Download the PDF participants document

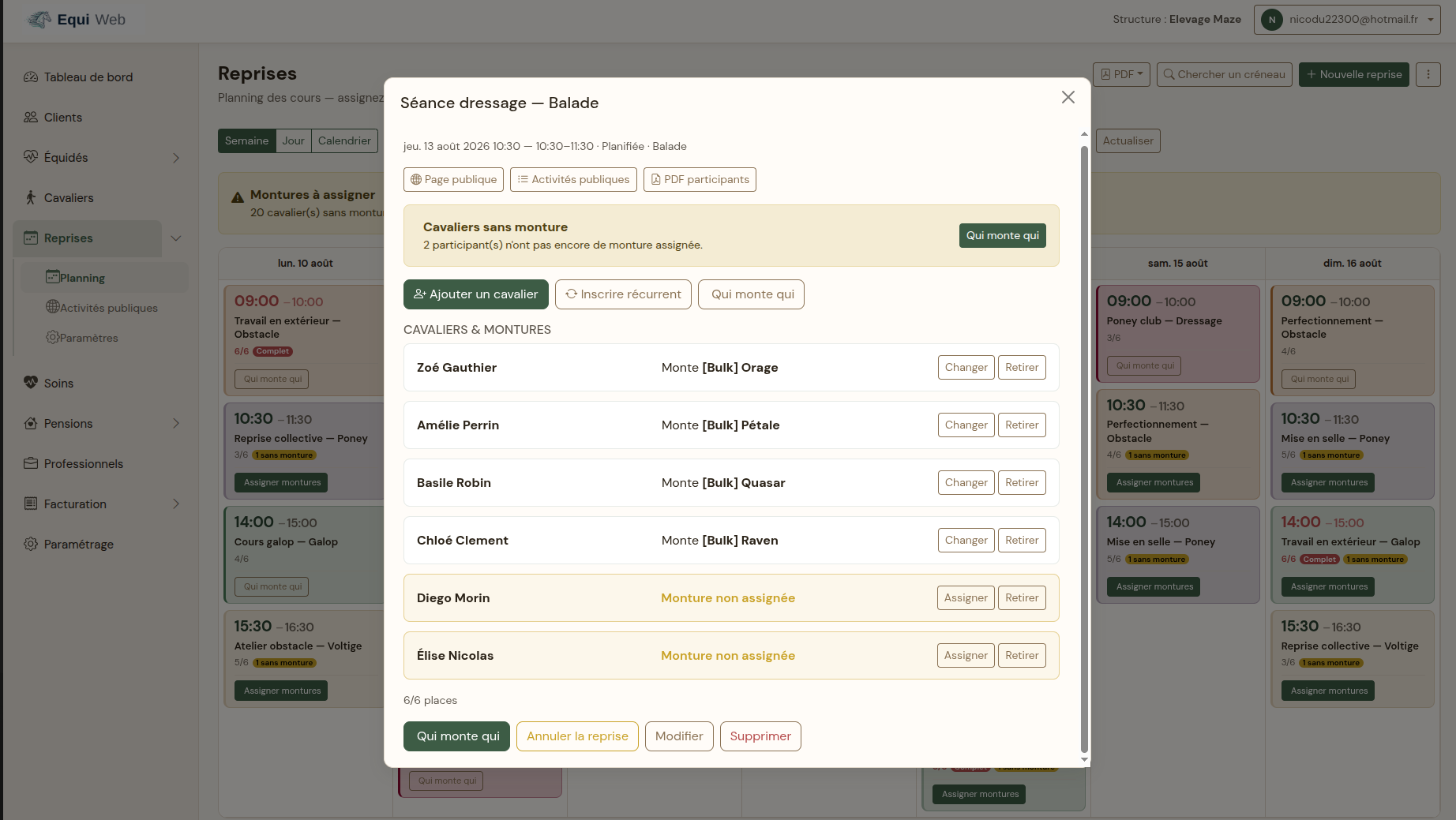(x=700, y=179)
